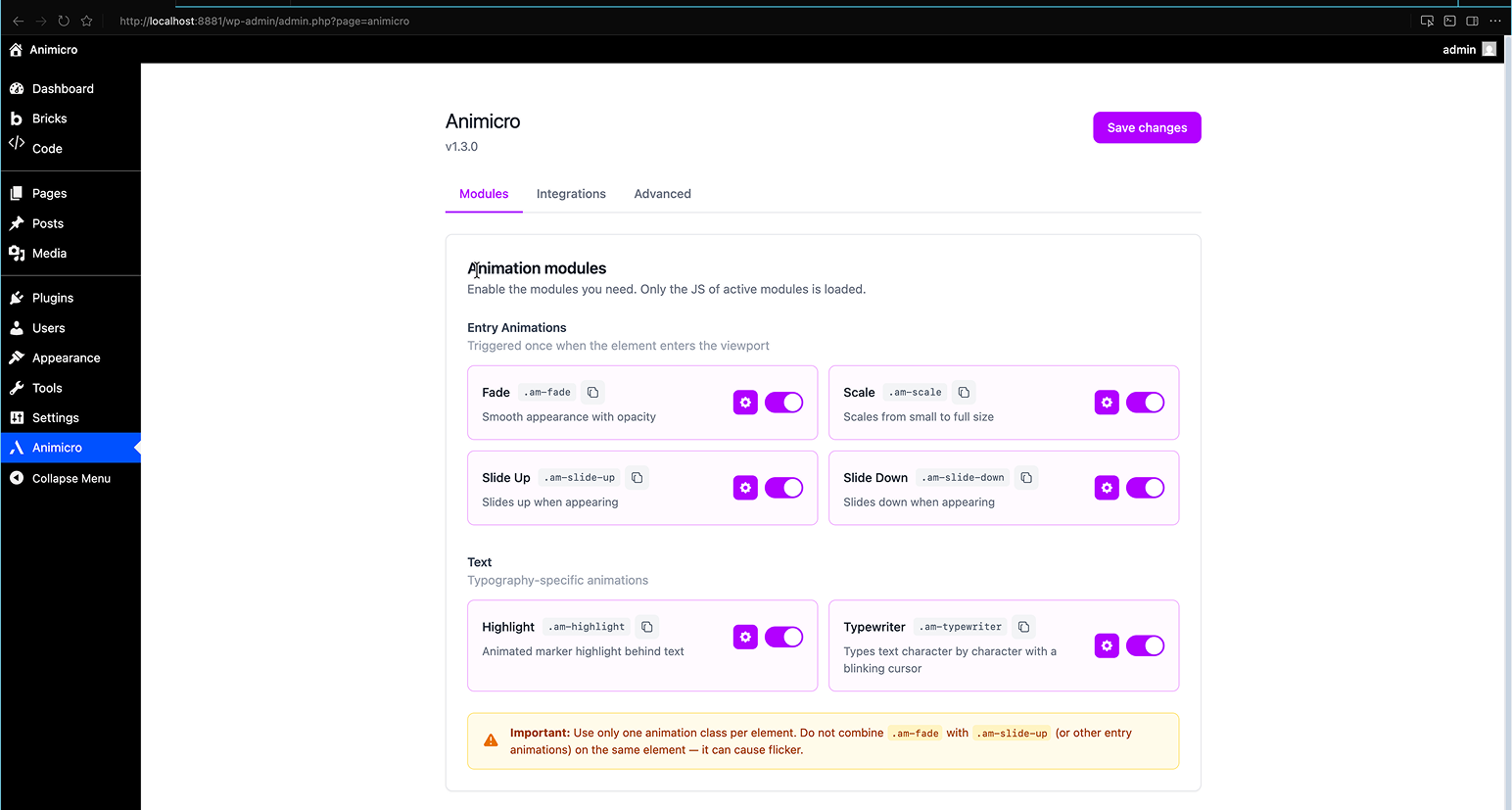
Task: Disable the Fade animation toggle
Action: tap(783, 403)
